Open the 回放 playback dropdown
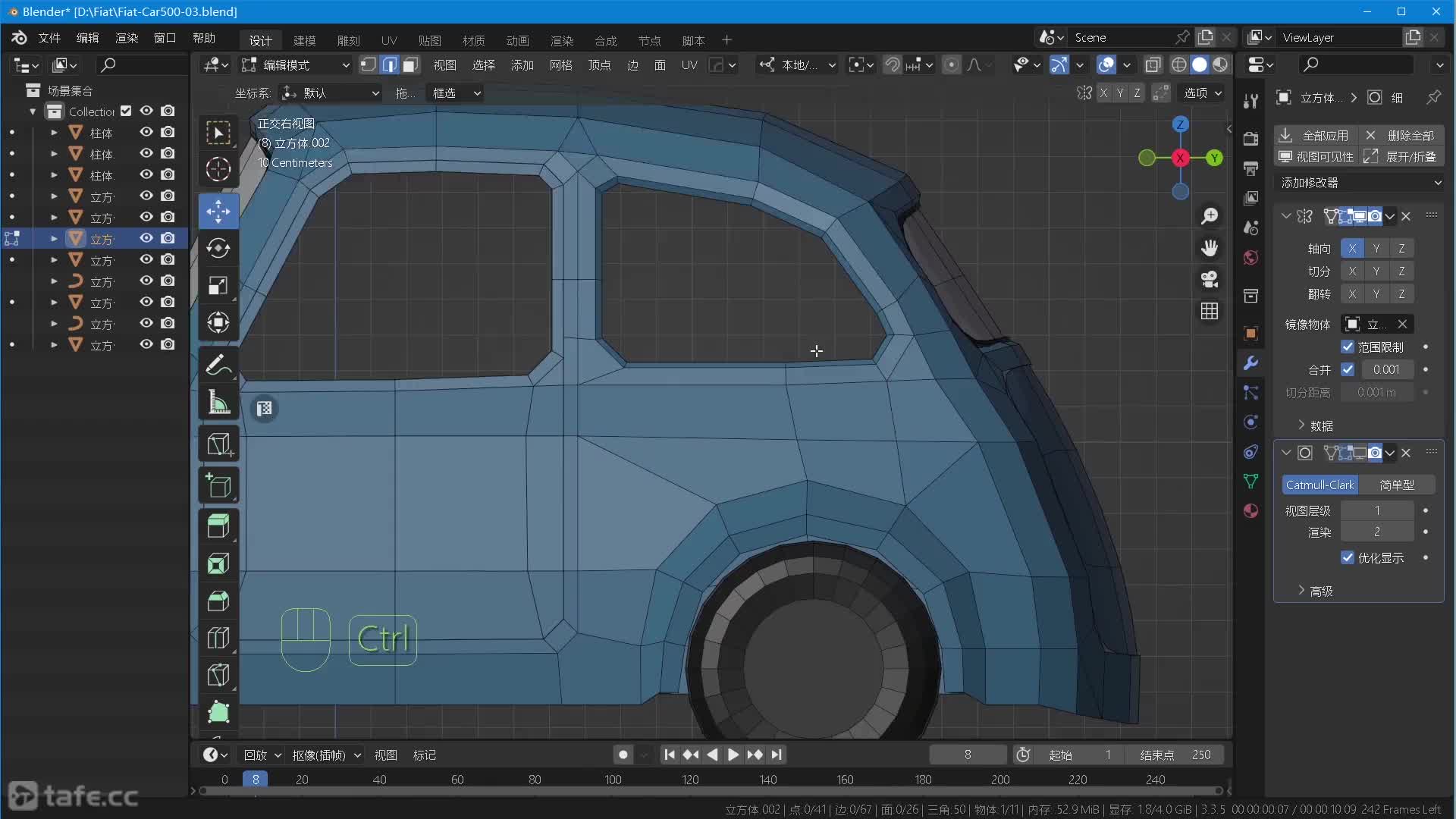This screenshot has height=819, width=1456. coord(262,755)
